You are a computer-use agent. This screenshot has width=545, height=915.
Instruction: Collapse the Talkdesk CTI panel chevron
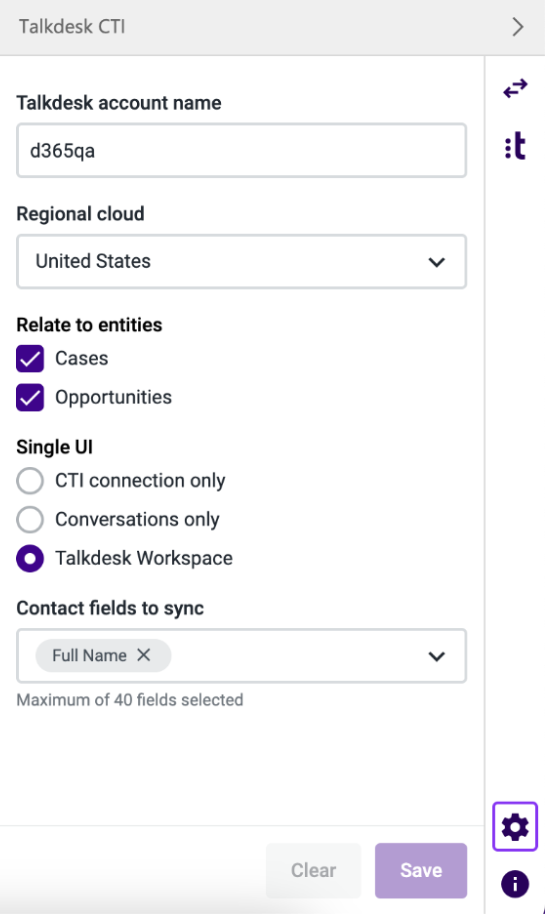click(x=518, y=27)
